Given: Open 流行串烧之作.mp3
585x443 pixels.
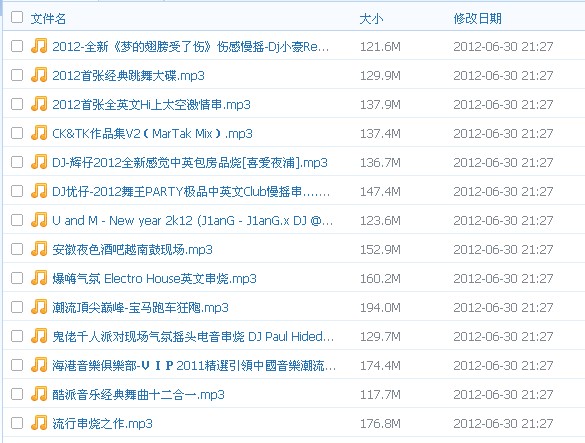Looking at the screenshot, I should (x=102, y=424).
